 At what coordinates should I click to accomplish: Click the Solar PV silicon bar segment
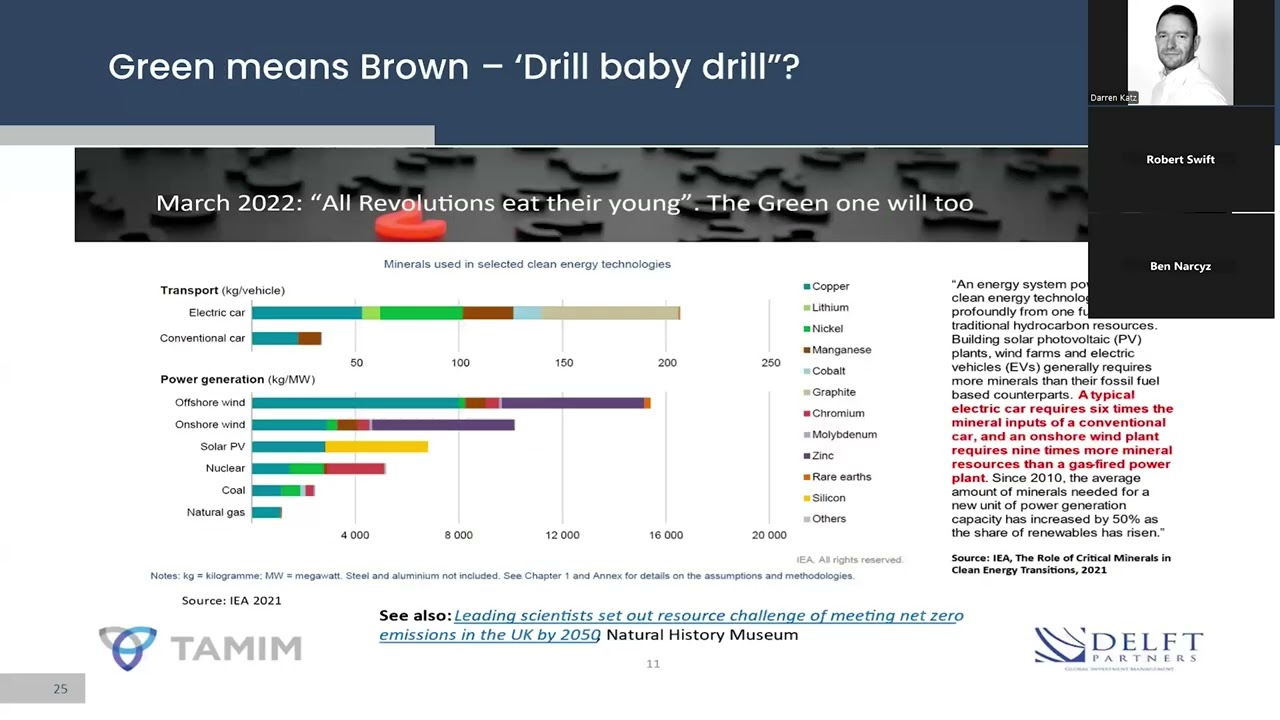376,447
